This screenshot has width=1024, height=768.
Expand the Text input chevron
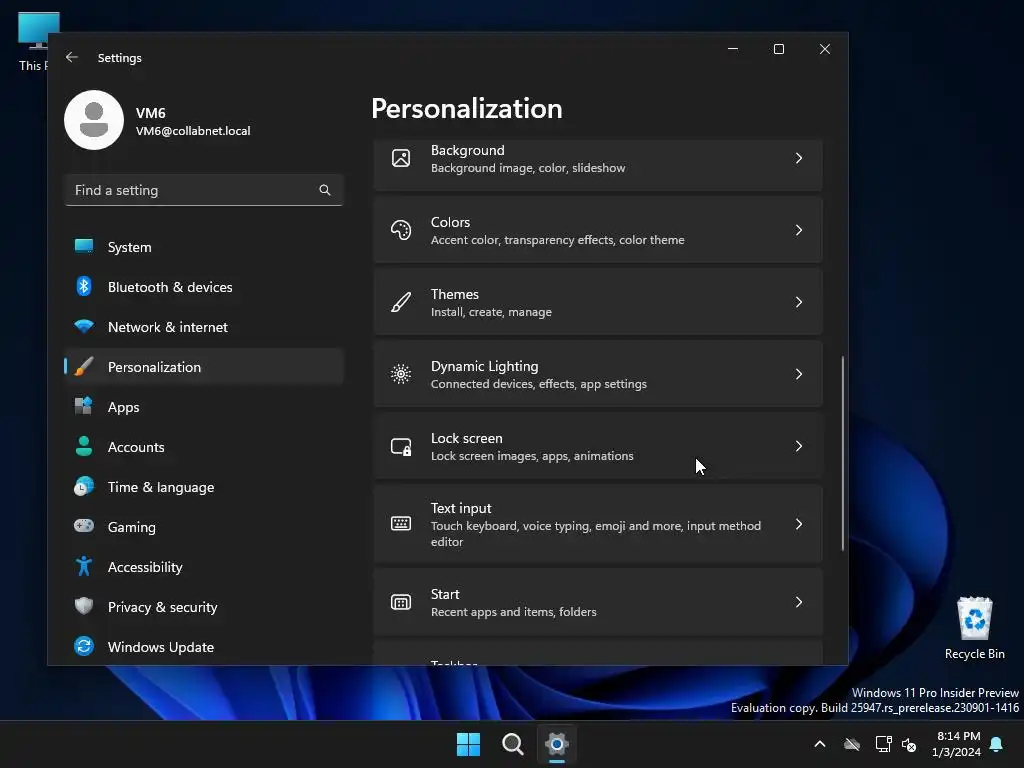(799, 524)
